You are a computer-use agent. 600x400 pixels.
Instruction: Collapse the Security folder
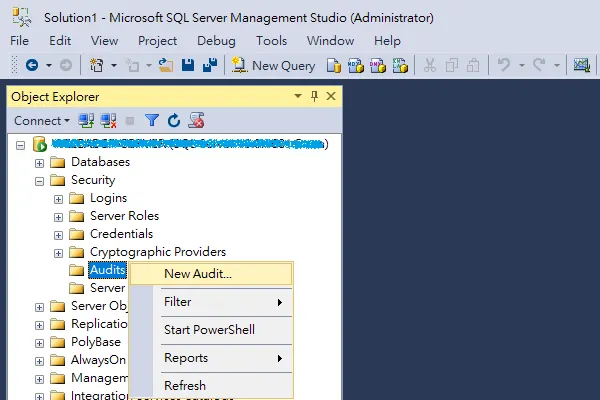[x=39, y=181]
